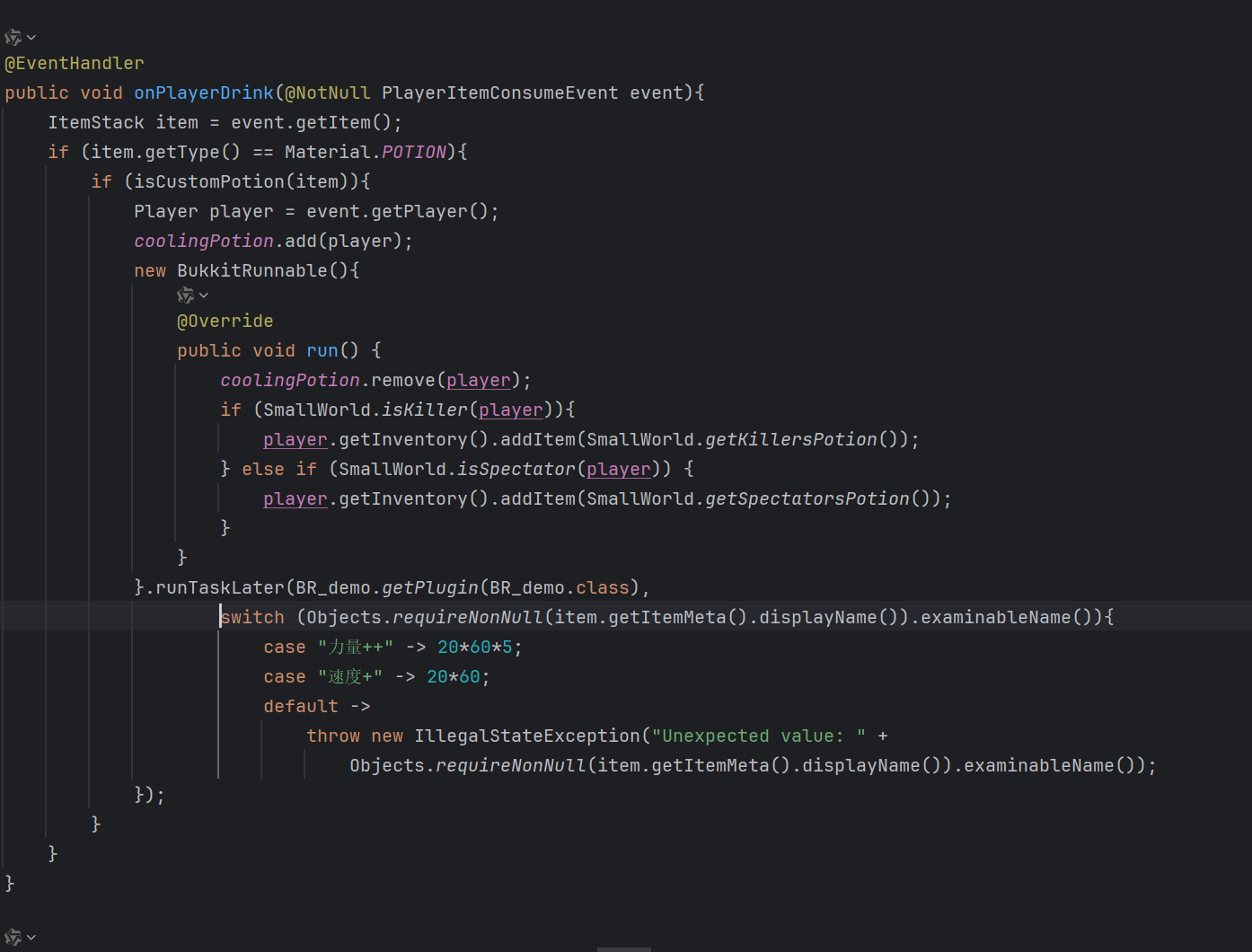Click the BukkitRunnable class name
1252x952 pixels.
[251, 271]
